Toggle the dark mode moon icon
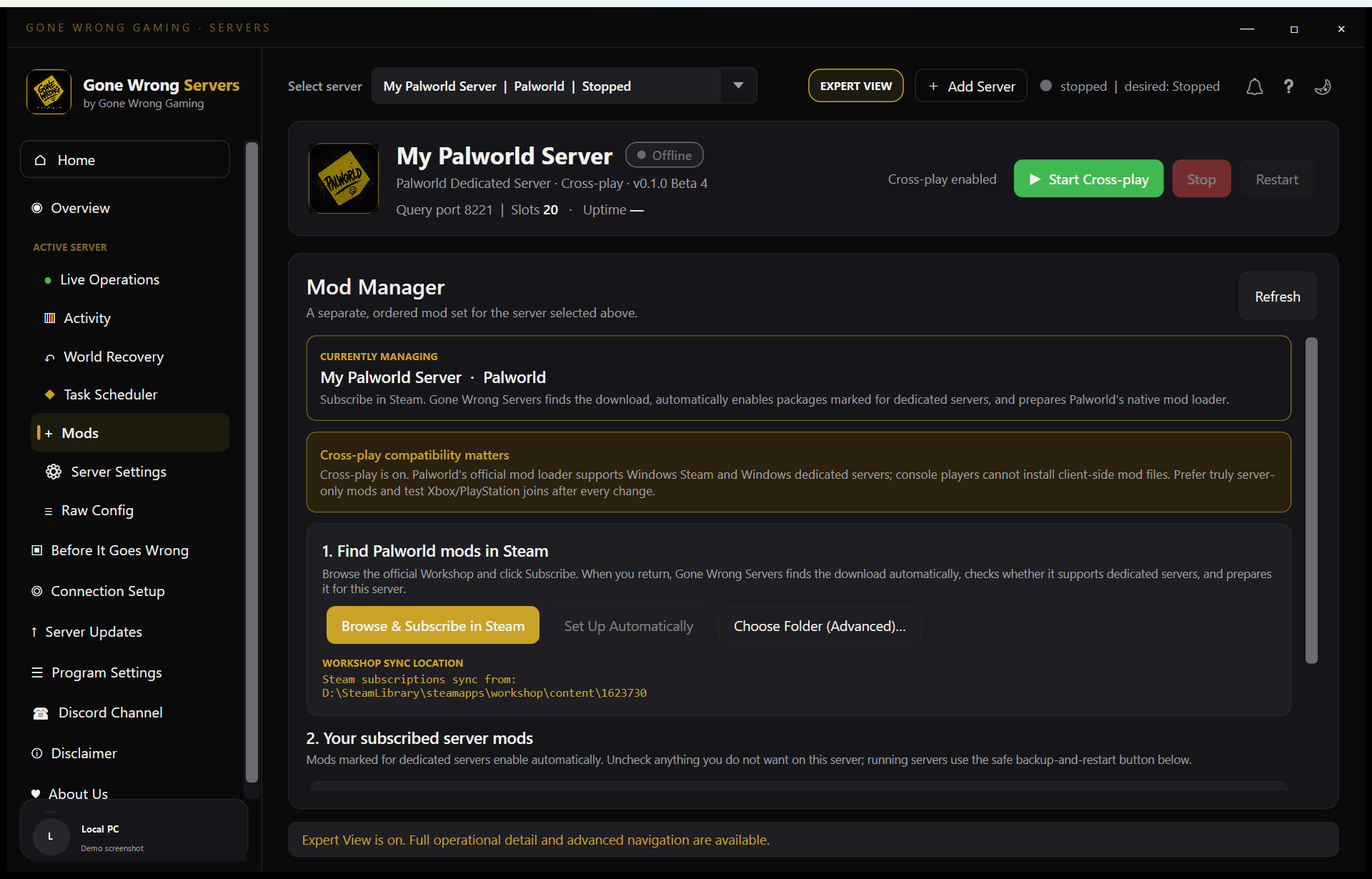 point(1323,86)
